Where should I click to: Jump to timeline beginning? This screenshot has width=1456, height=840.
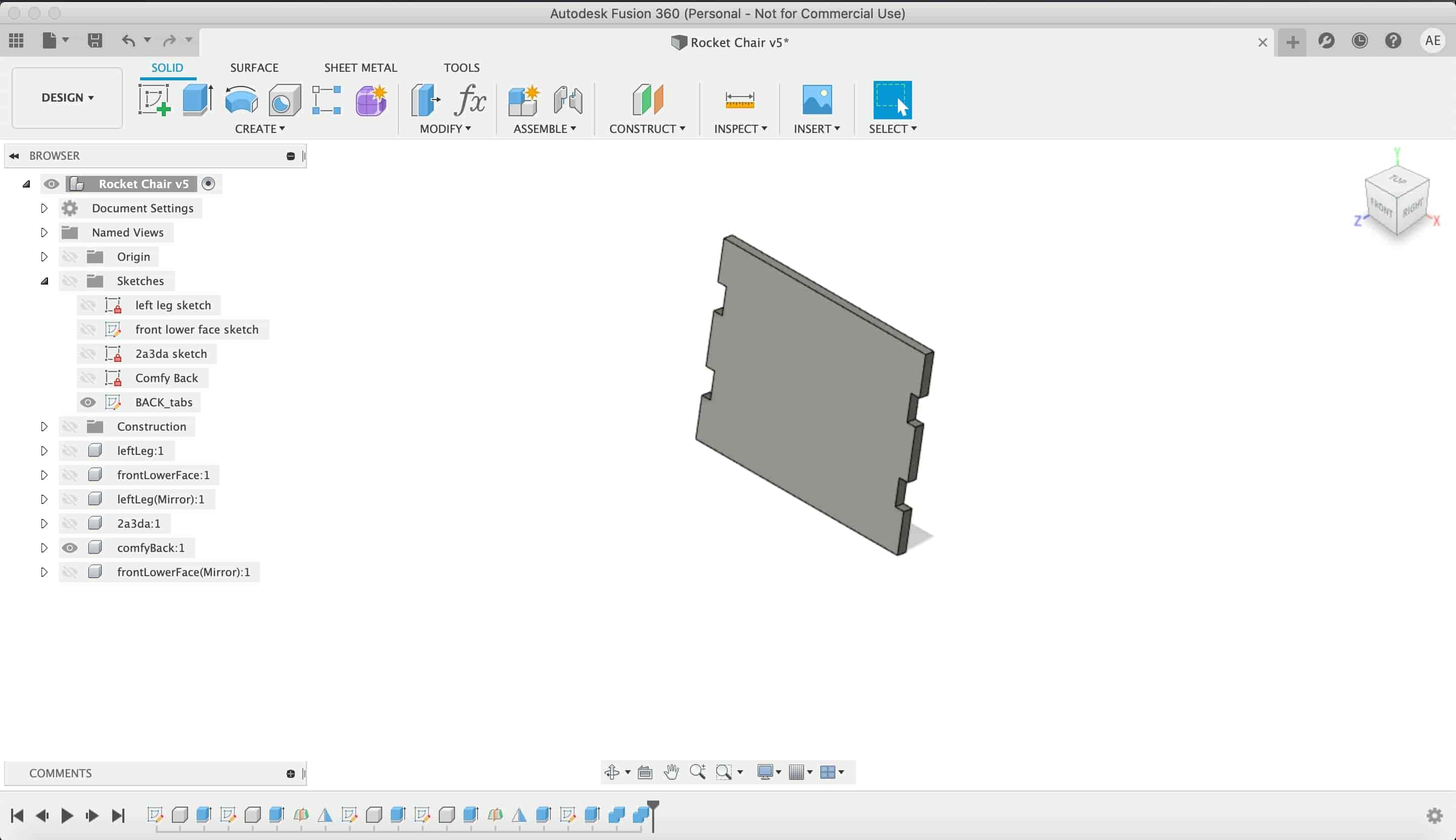point(17,815)
